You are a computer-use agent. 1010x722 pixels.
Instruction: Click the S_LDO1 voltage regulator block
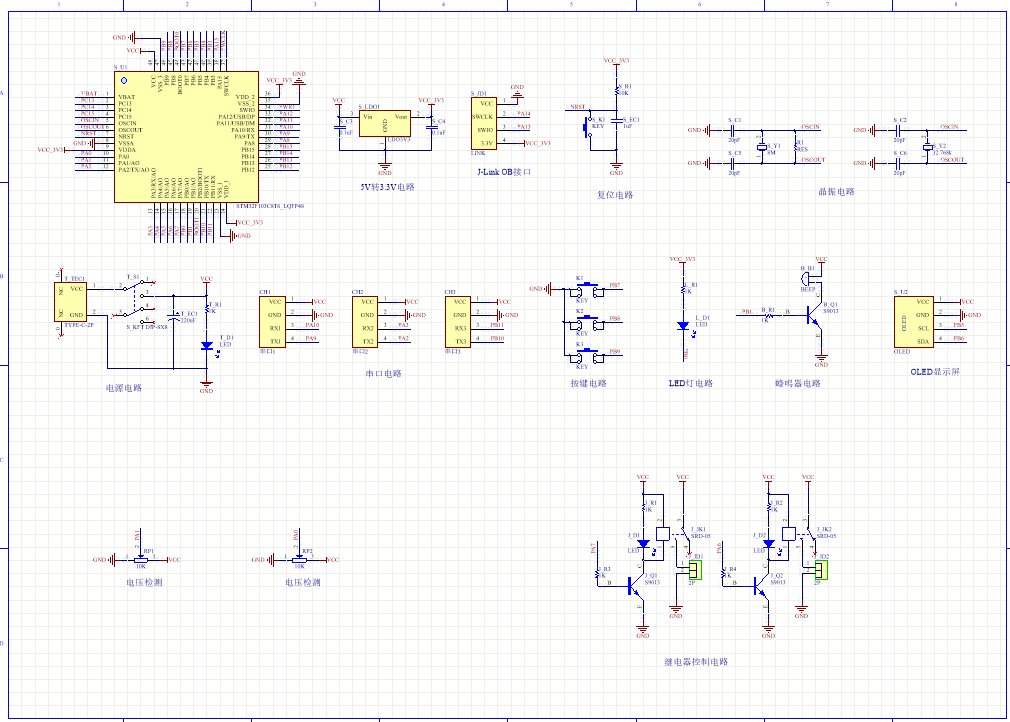coord(384,124)
